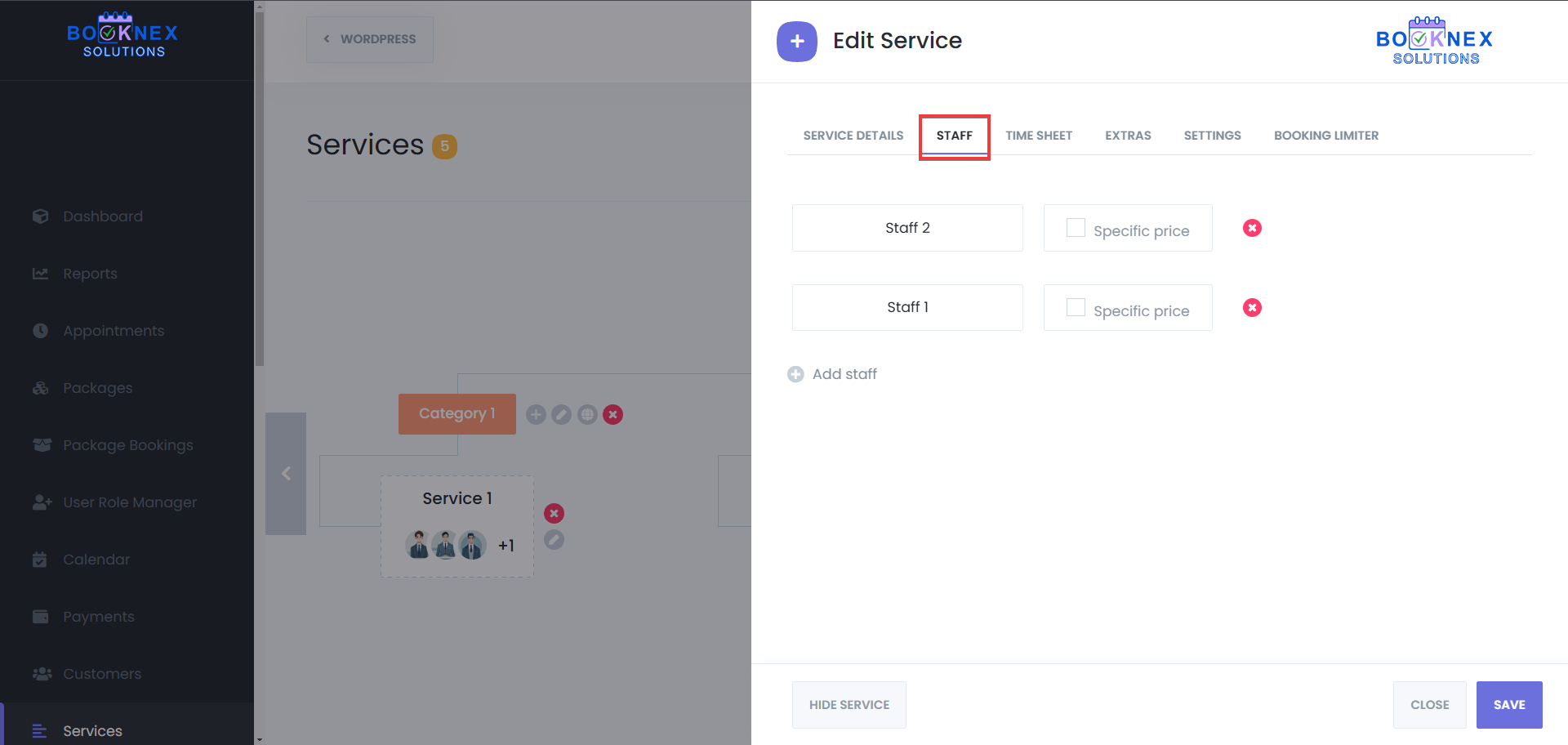Click the edit pencil icon beside Service 1

554,540
